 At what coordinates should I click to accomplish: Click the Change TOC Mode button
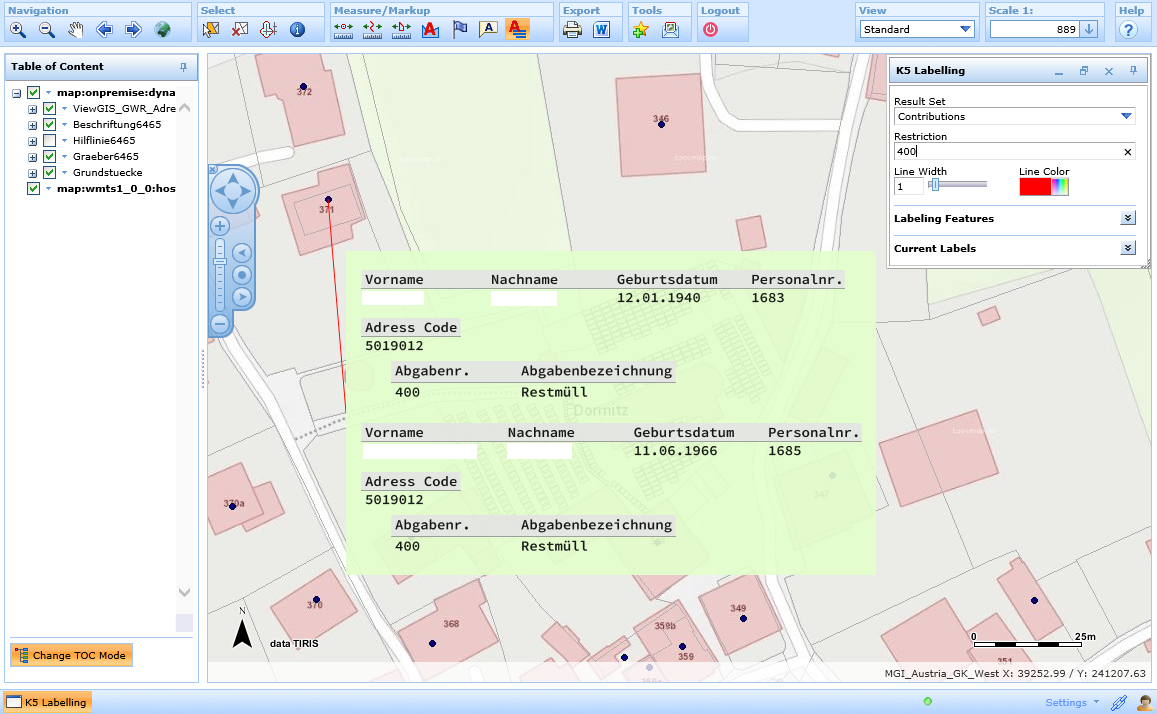tap(71, 656)
